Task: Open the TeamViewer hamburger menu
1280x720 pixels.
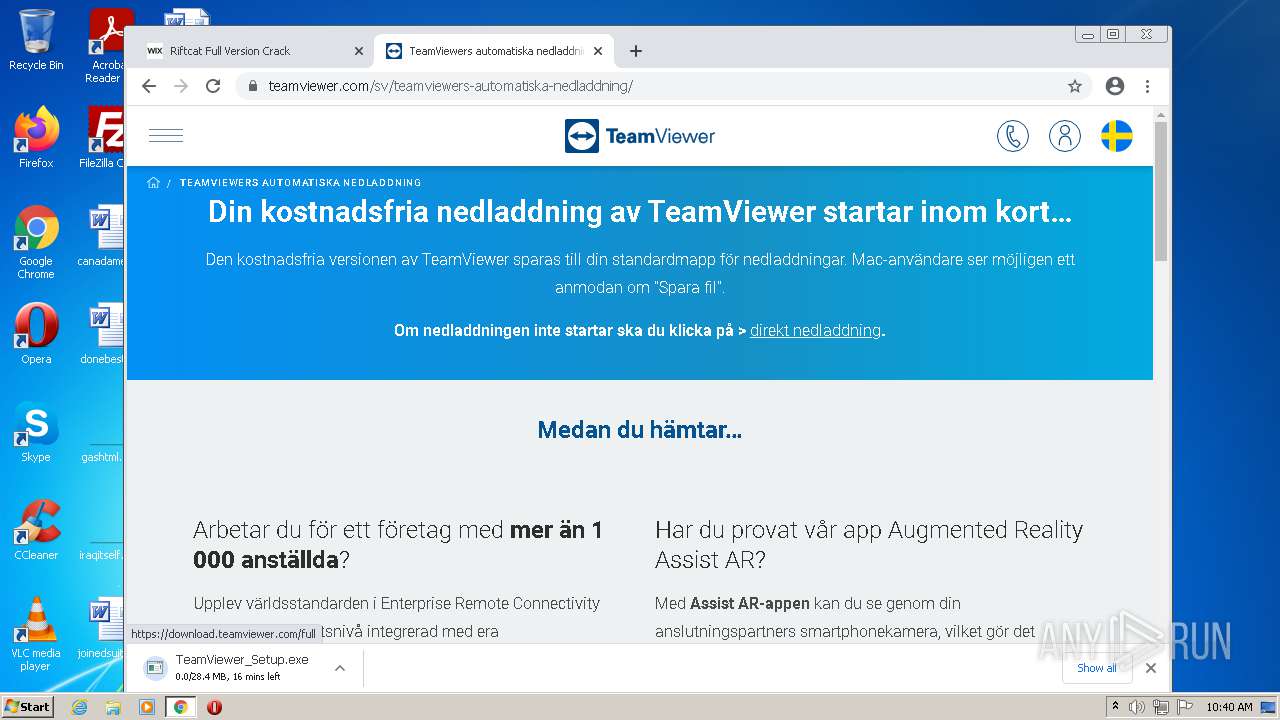Action: [x=166, y=136]
